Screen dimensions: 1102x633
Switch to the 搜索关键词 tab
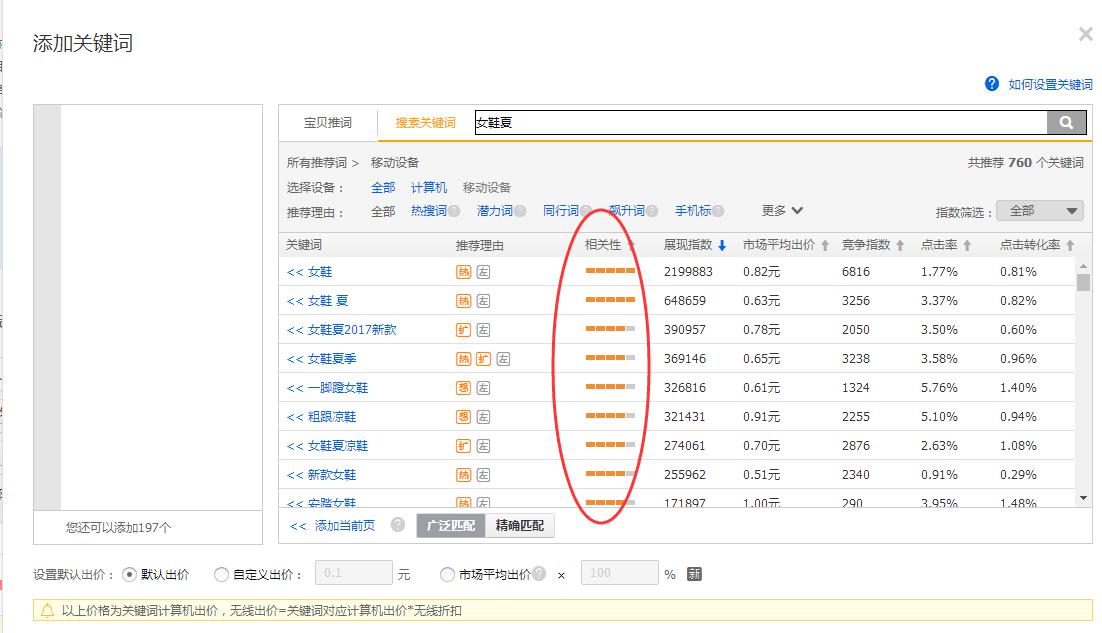click(424, 122)
